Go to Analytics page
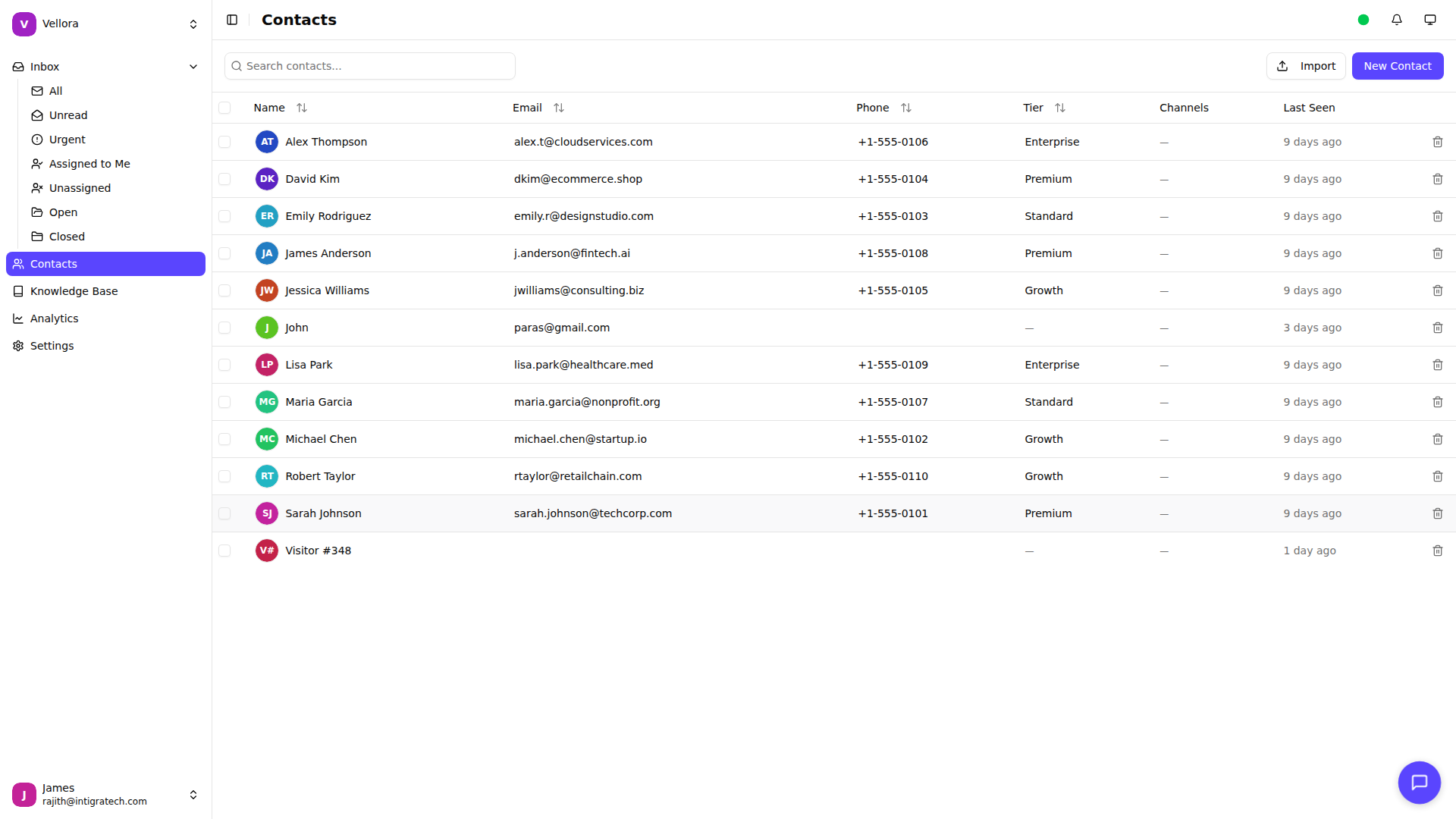Screen dimensions: 1456x819 [105, 318]
